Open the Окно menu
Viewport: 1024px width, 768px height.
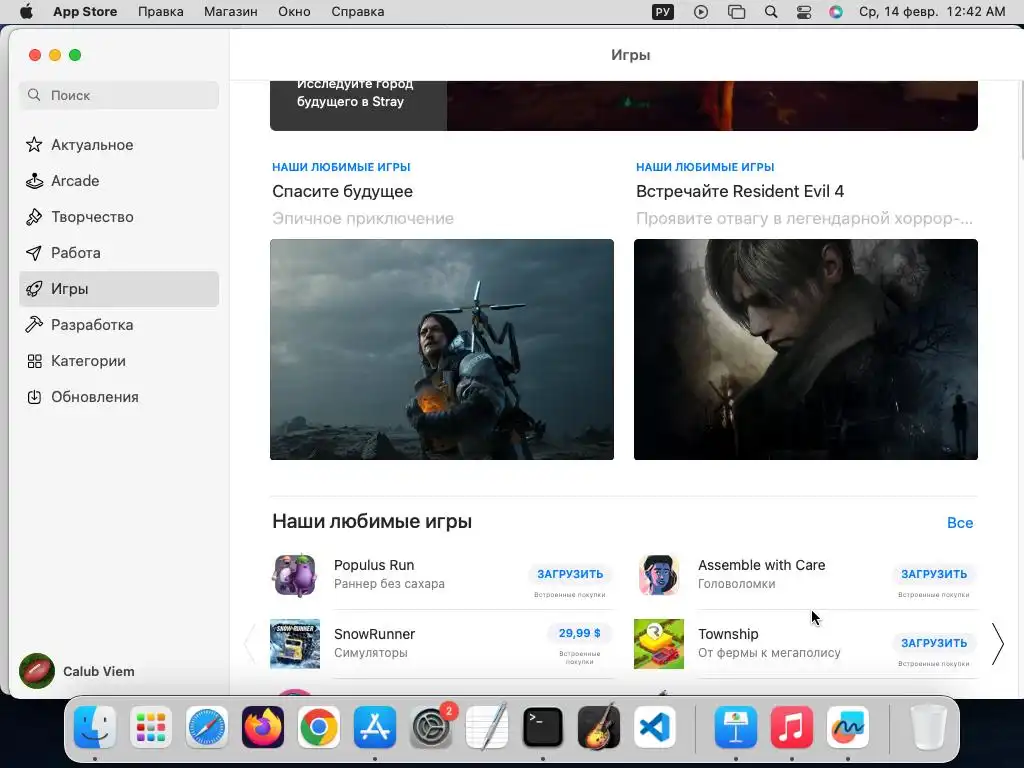(294, 12)
